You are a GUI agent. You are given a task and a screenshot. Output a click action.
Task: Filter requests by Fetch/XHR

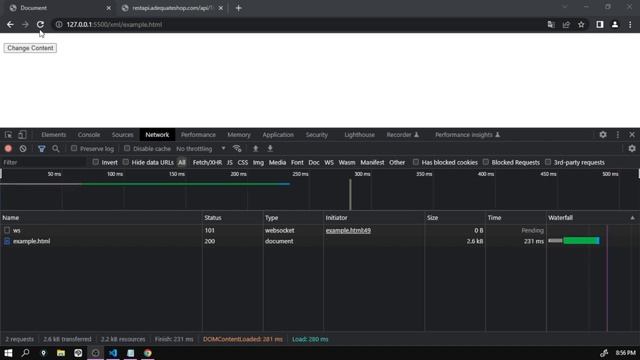click(207, 162)
